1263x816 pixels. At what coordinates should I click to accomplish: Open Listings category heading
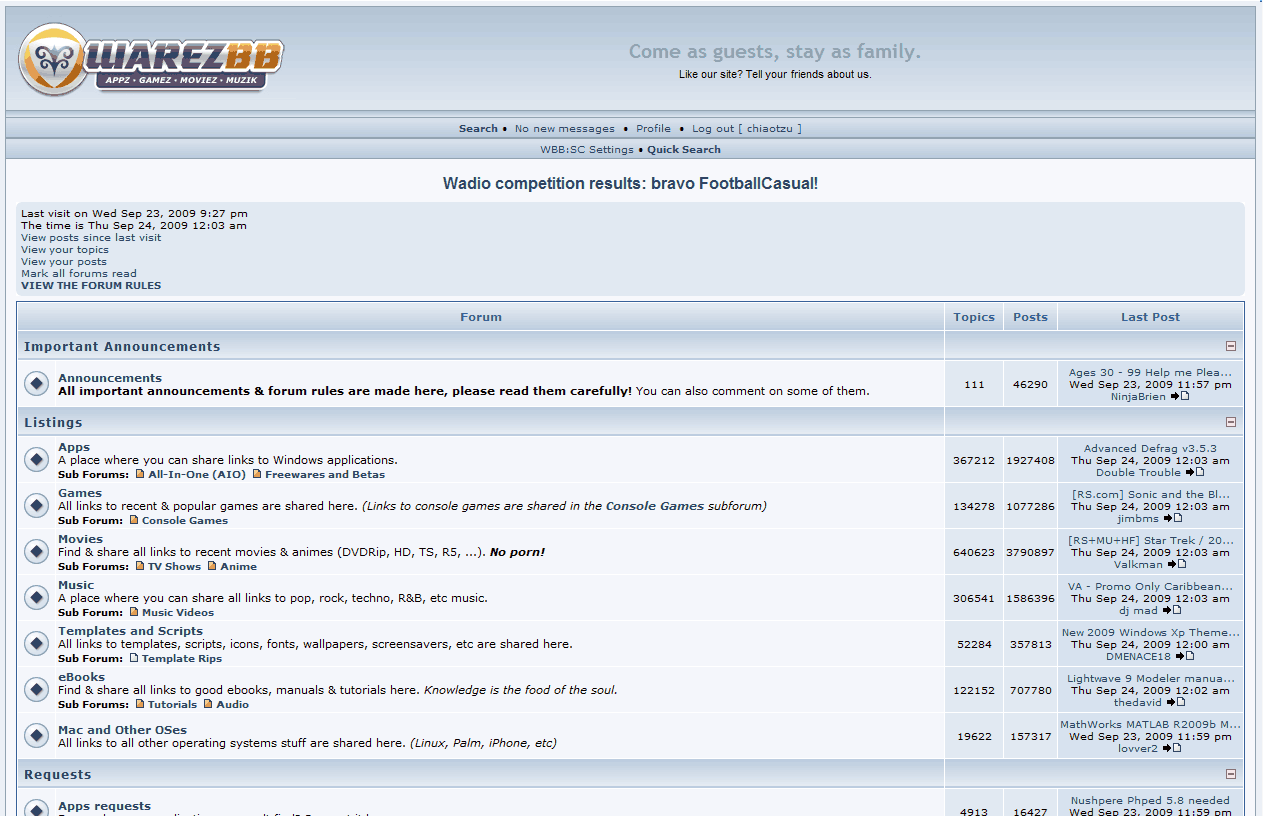point(53,422)
